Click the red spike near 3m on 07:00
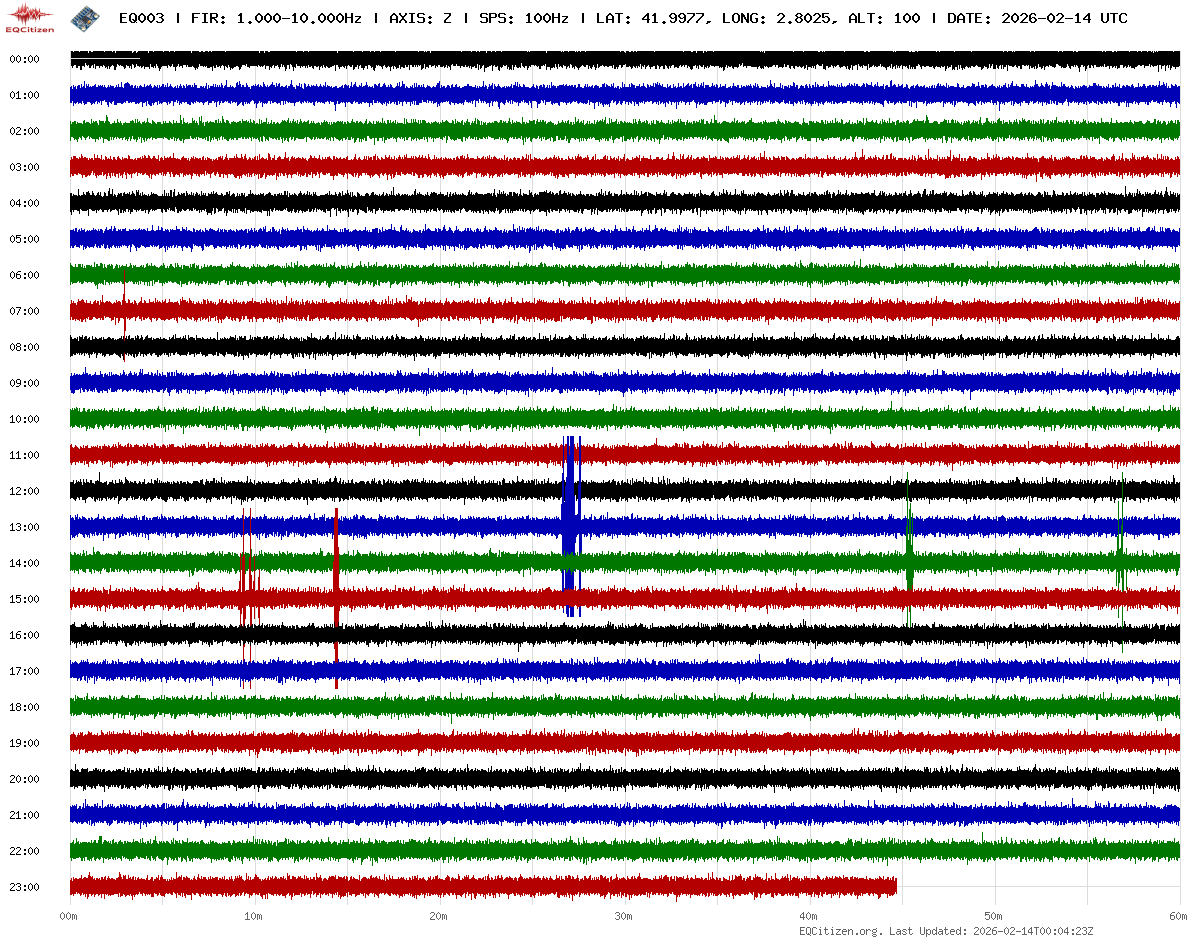Screen dimensions: 1200x940 pos(124,310)
